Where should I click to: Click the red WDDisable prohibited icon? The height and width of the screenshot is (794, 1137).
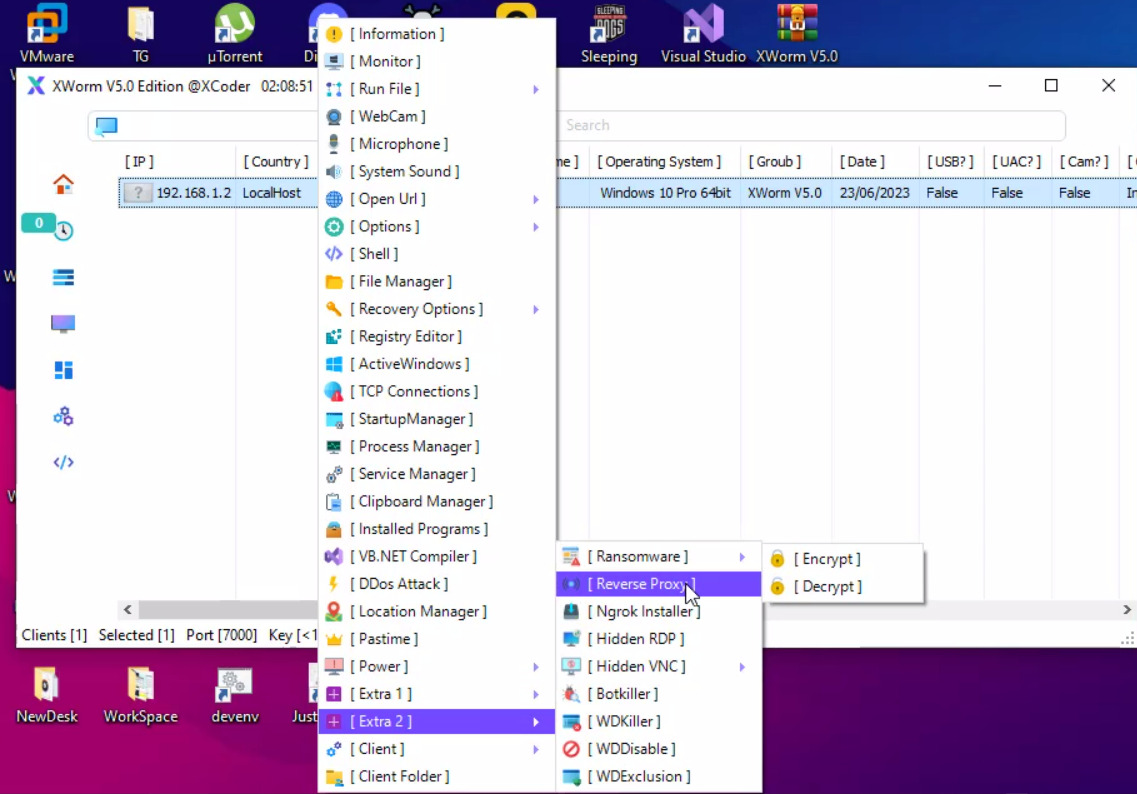tap(571, 749)
